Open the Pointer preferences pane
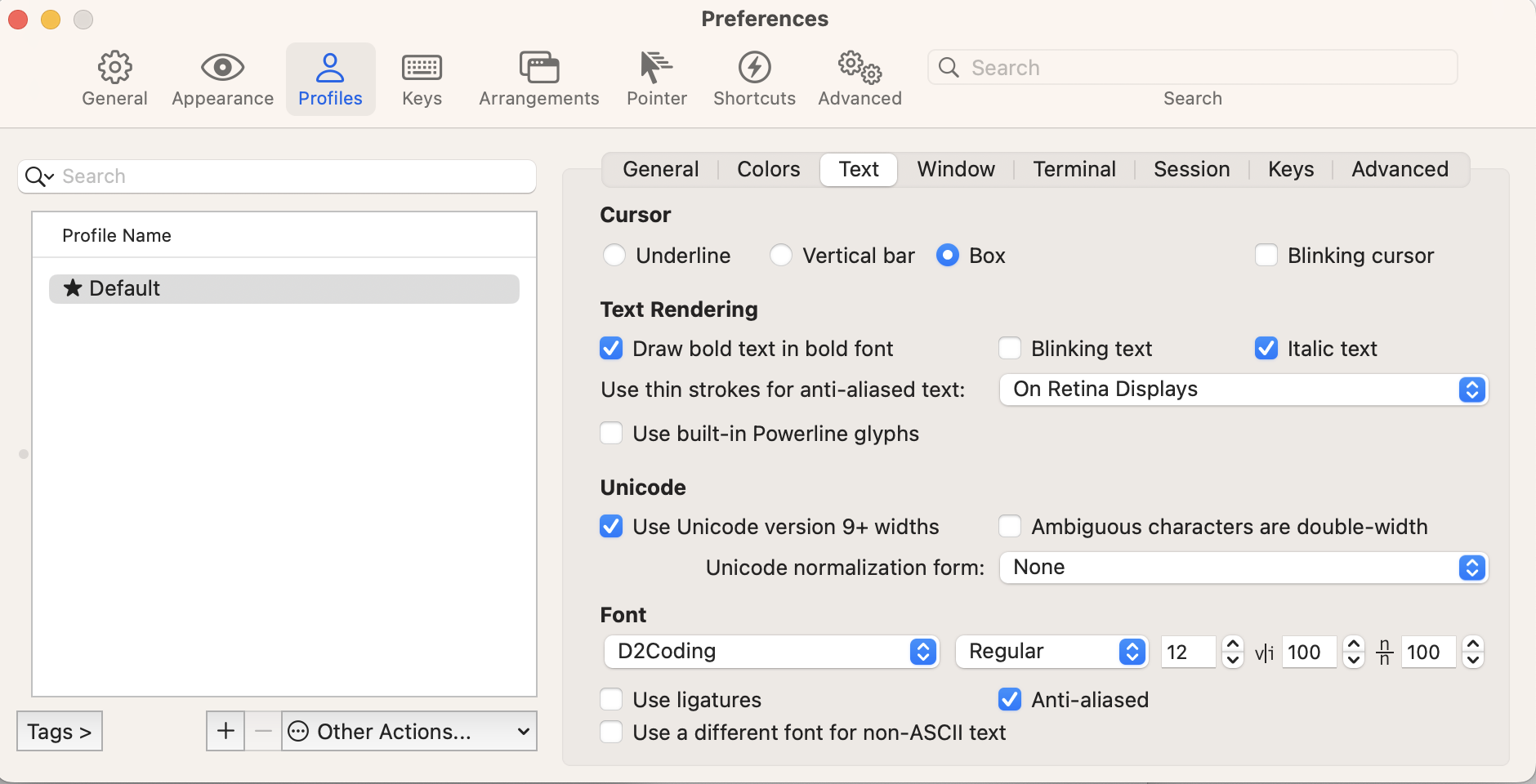The image size is (1536, 784). 657,79
